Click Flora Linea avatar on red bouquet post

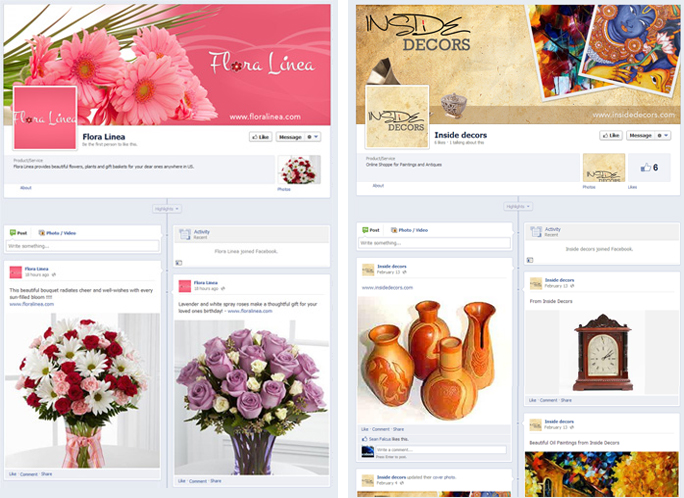(16, 272)
